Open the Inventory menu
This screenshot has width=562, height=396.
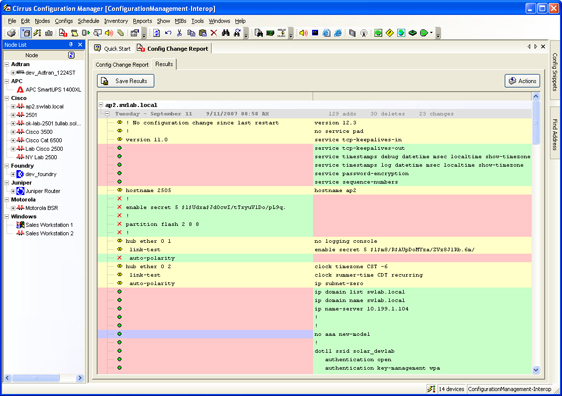coord(116,21)
